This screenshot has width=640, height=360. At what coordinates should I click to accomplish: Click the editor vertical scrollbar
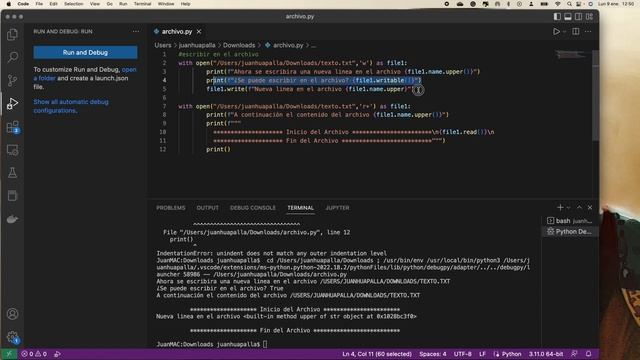pyautogui.click(x=596, y=96)
